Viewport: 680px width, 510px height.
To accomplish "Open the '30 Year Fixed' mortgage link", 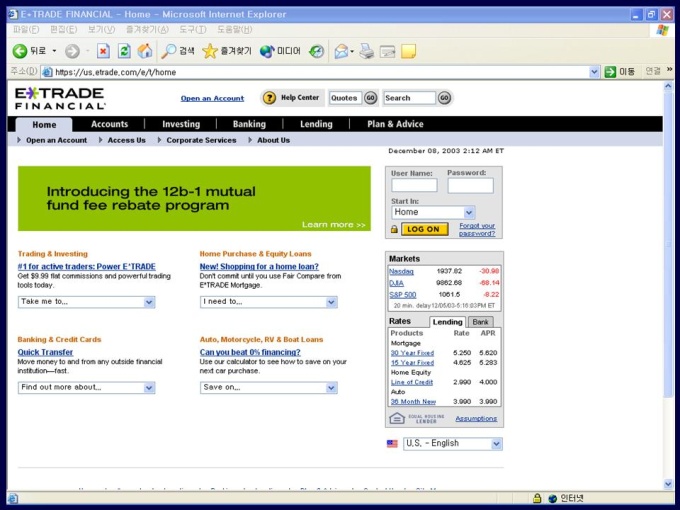I will pyautogui.click(x=412, y=353).
